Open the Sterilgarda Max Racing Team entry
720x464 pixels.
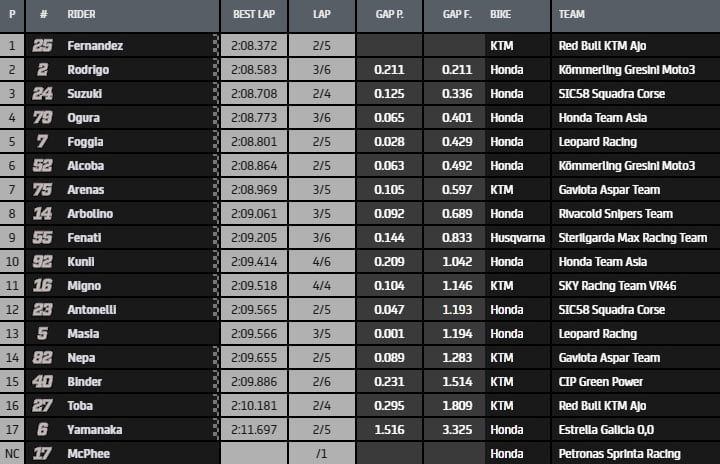(x=634, y=238)
